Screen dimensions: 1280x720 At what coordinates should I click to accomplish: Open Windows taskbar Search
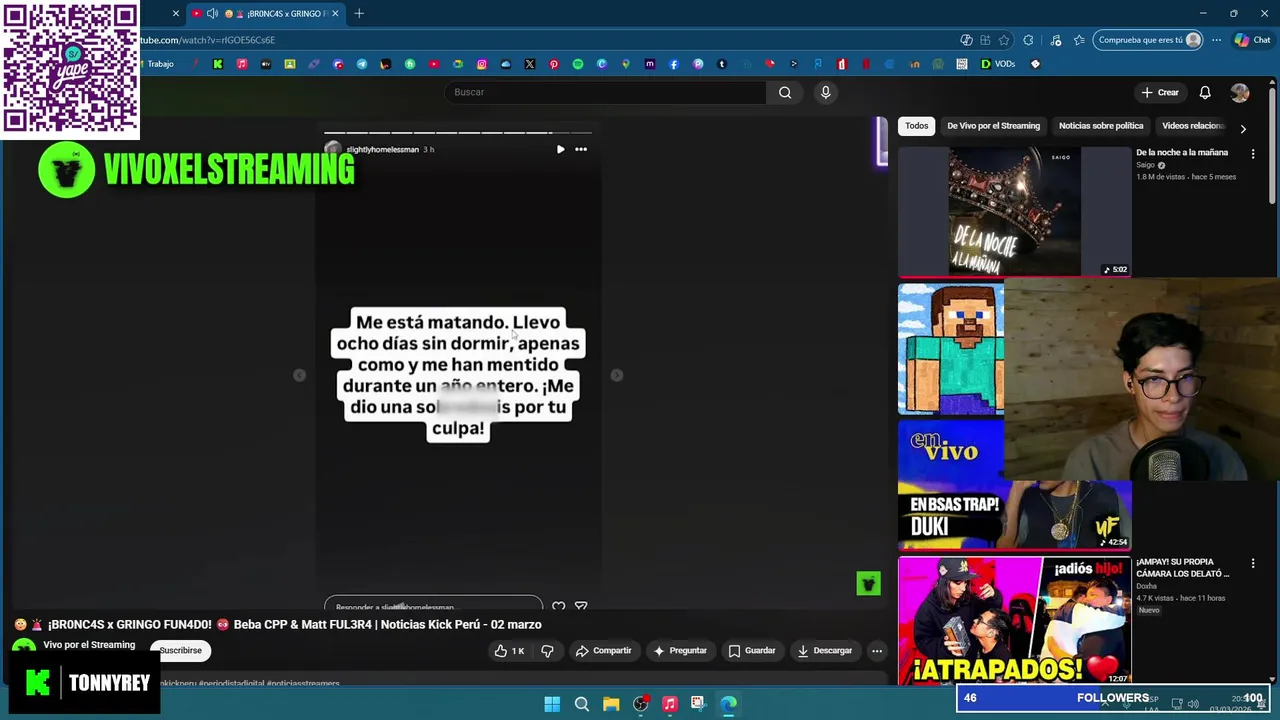point(581,704)
